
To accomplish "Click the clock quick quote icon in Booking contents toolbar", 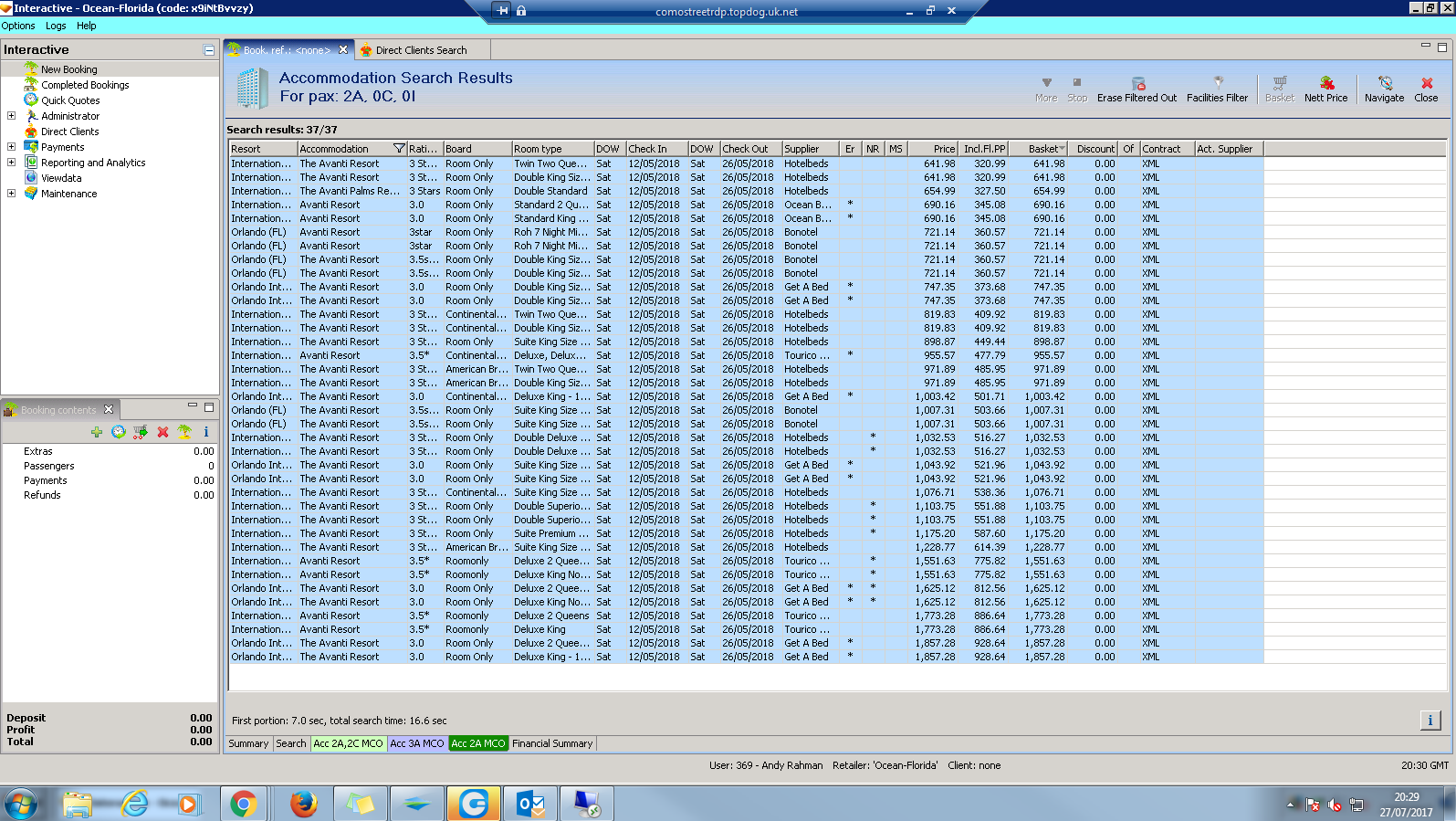I will (119, 432).
